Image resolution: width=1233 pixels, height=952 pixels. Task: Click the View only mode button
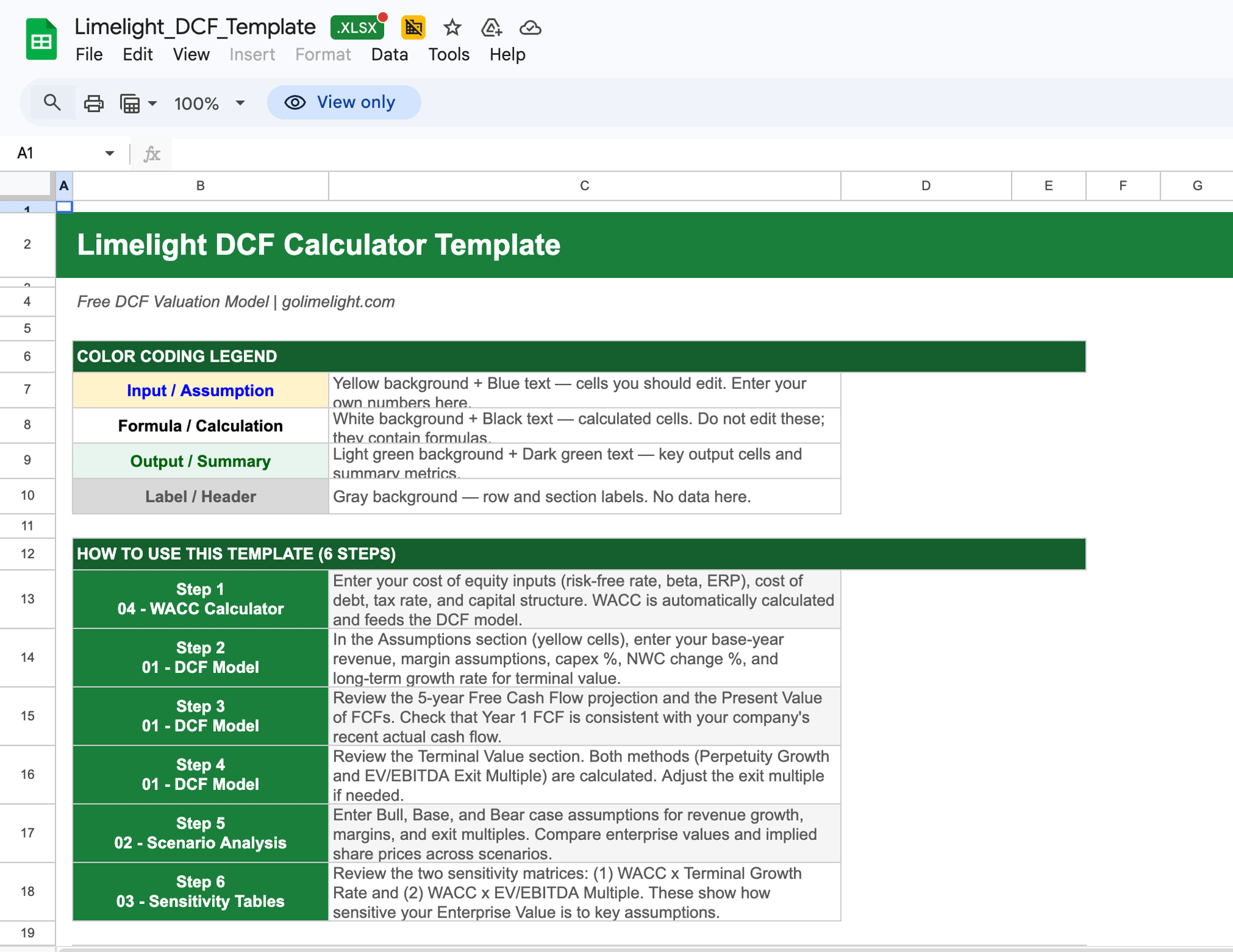click(x=343, y=102)
